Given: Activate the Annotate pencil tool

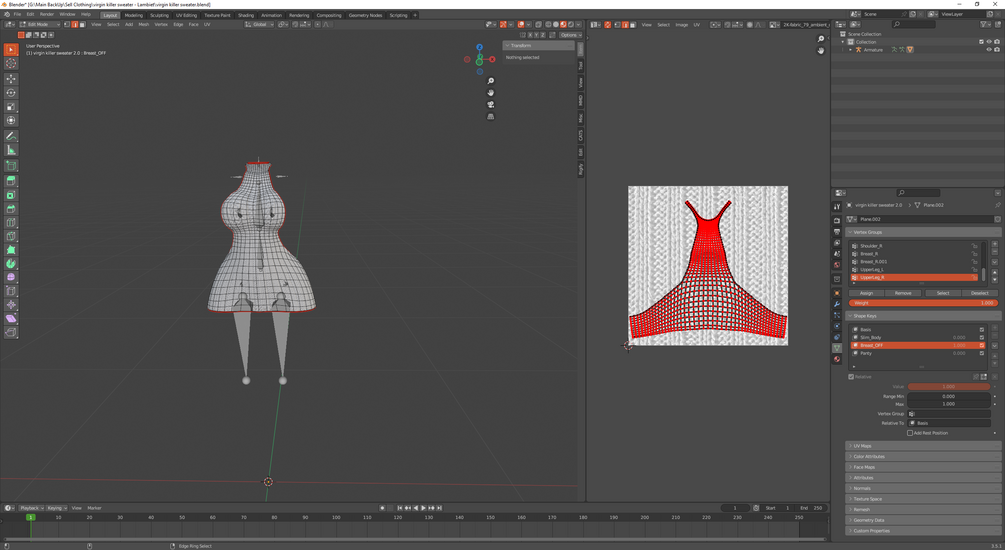Looking at the screenshot, I should (11, 136).
